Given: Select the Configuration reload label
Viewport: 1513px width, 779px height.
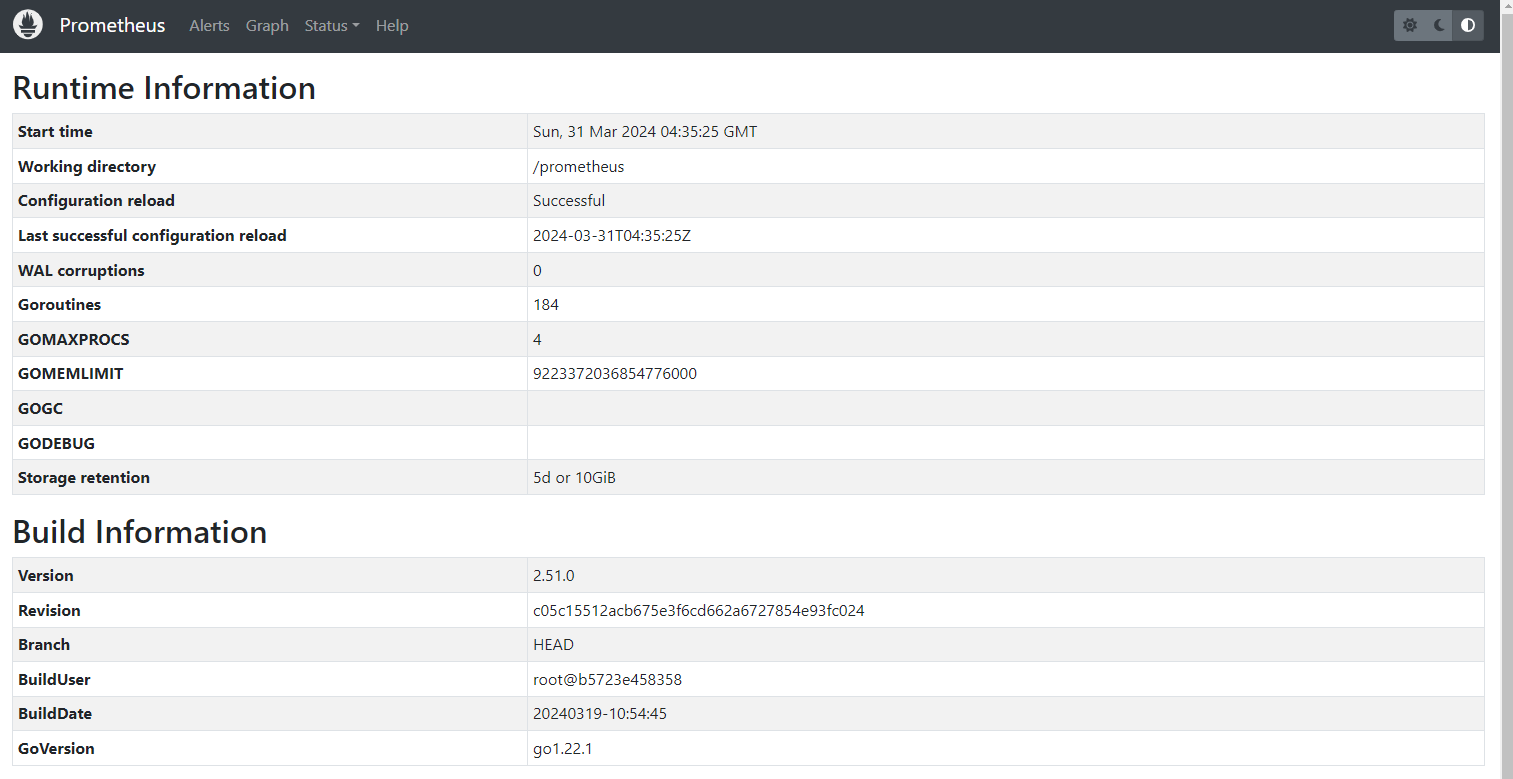Looking at the screenshot, I should [x=96, y=201].
